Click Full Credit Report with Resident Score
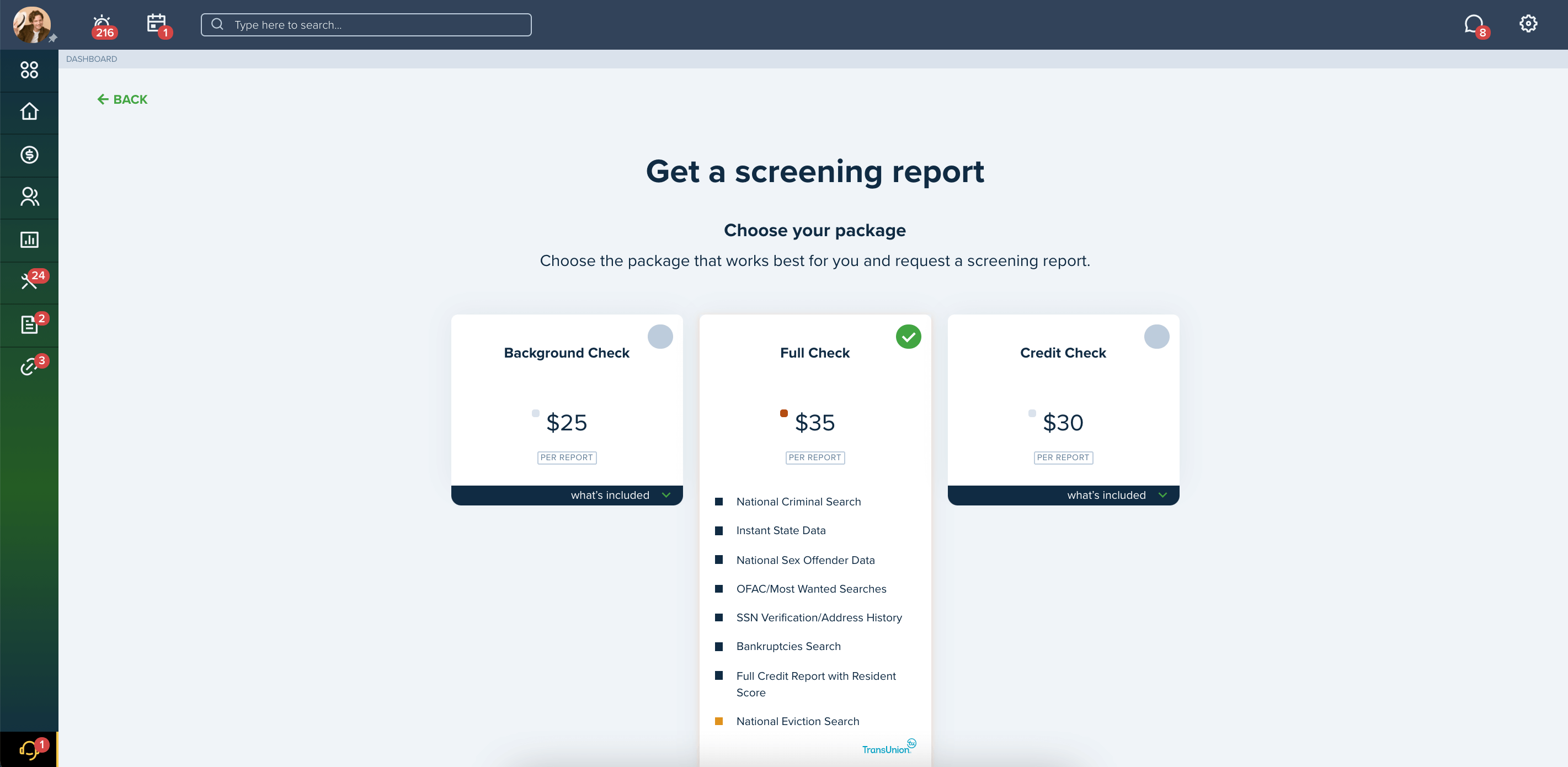The image size is (1568, 767). click(x=816, y=684)
